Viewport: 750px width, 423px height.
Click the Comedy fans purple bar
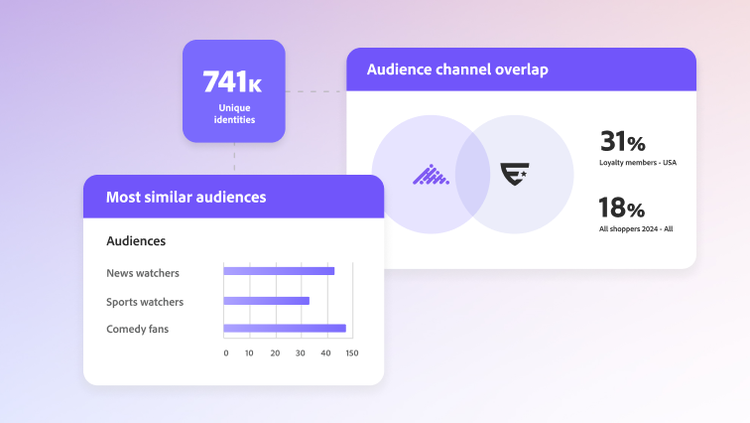(x=284, y=328)
